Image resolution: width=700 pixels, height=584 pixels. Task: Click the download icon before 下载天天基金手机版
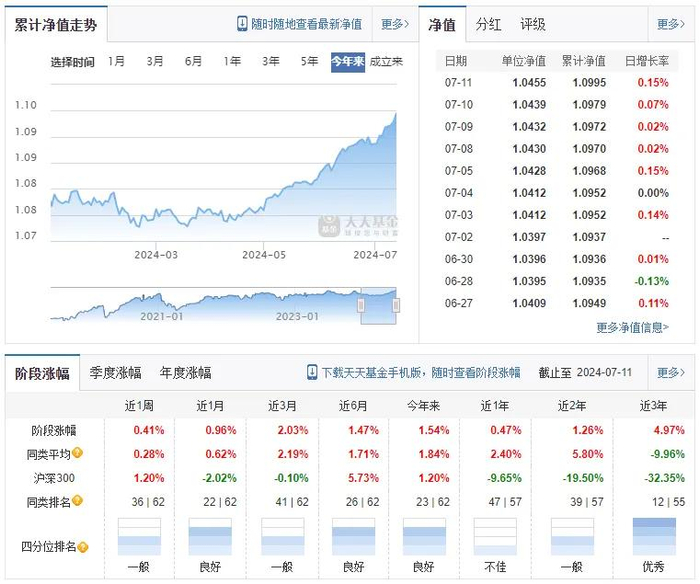coord(312,373)
